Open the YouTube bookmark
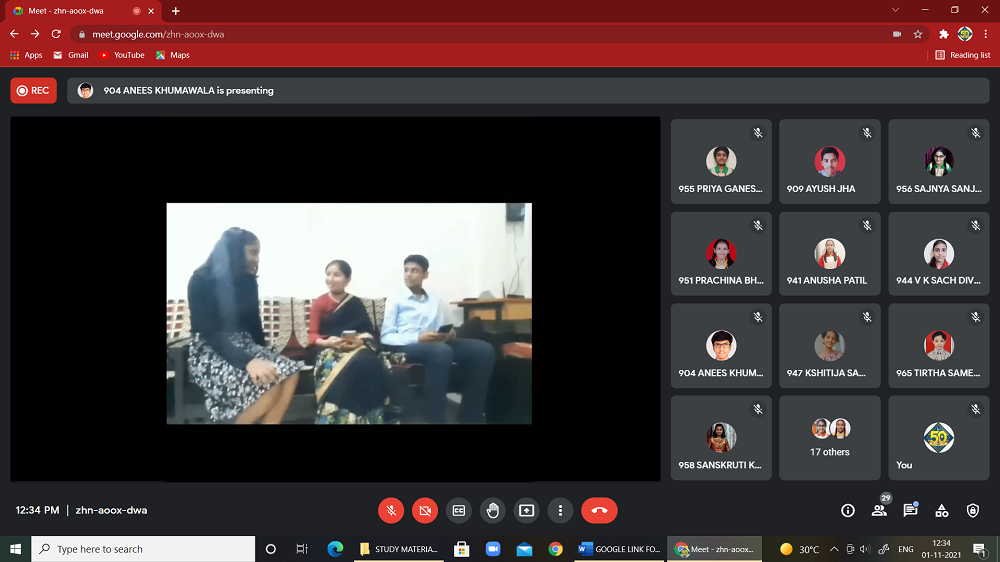1000x562 pixels. click(x=122, y=55)
